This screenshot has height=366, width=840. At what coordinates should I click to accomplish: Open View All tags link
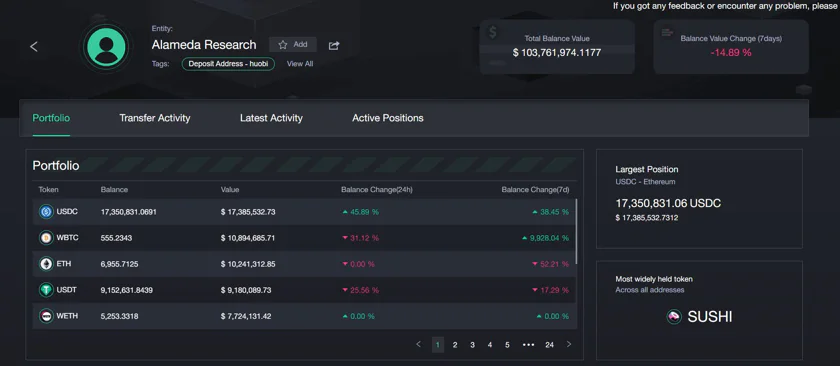300,64
